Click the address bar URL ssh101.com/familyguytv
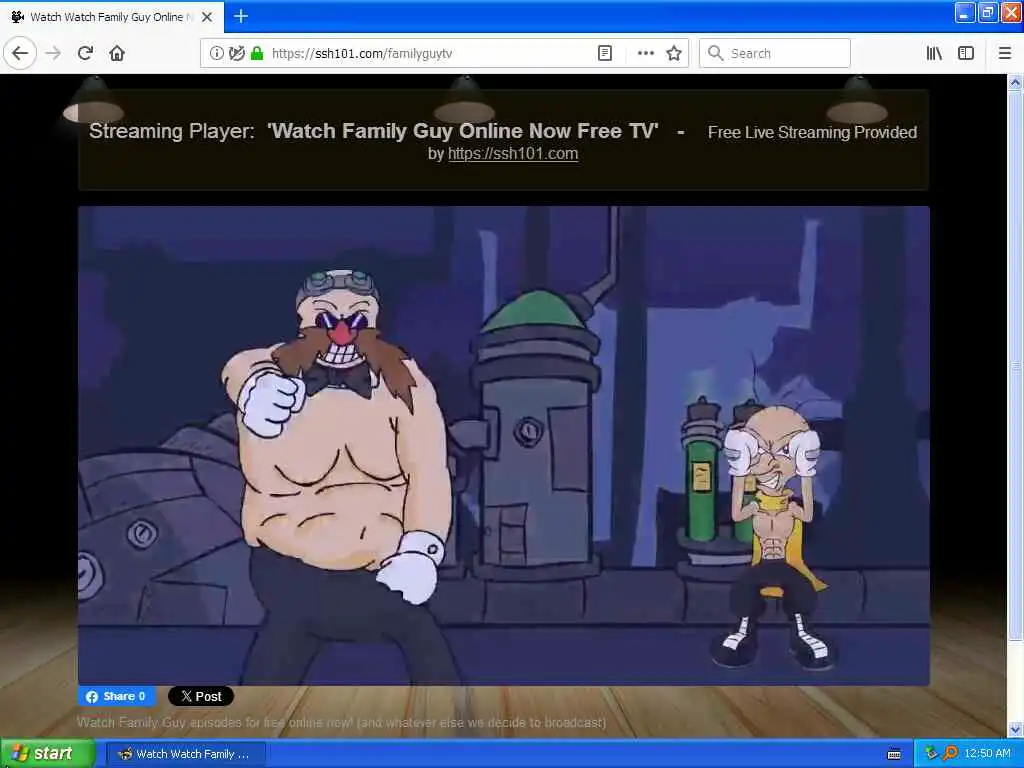Viewport: 1024px width, 768px height. coord(362,54)
